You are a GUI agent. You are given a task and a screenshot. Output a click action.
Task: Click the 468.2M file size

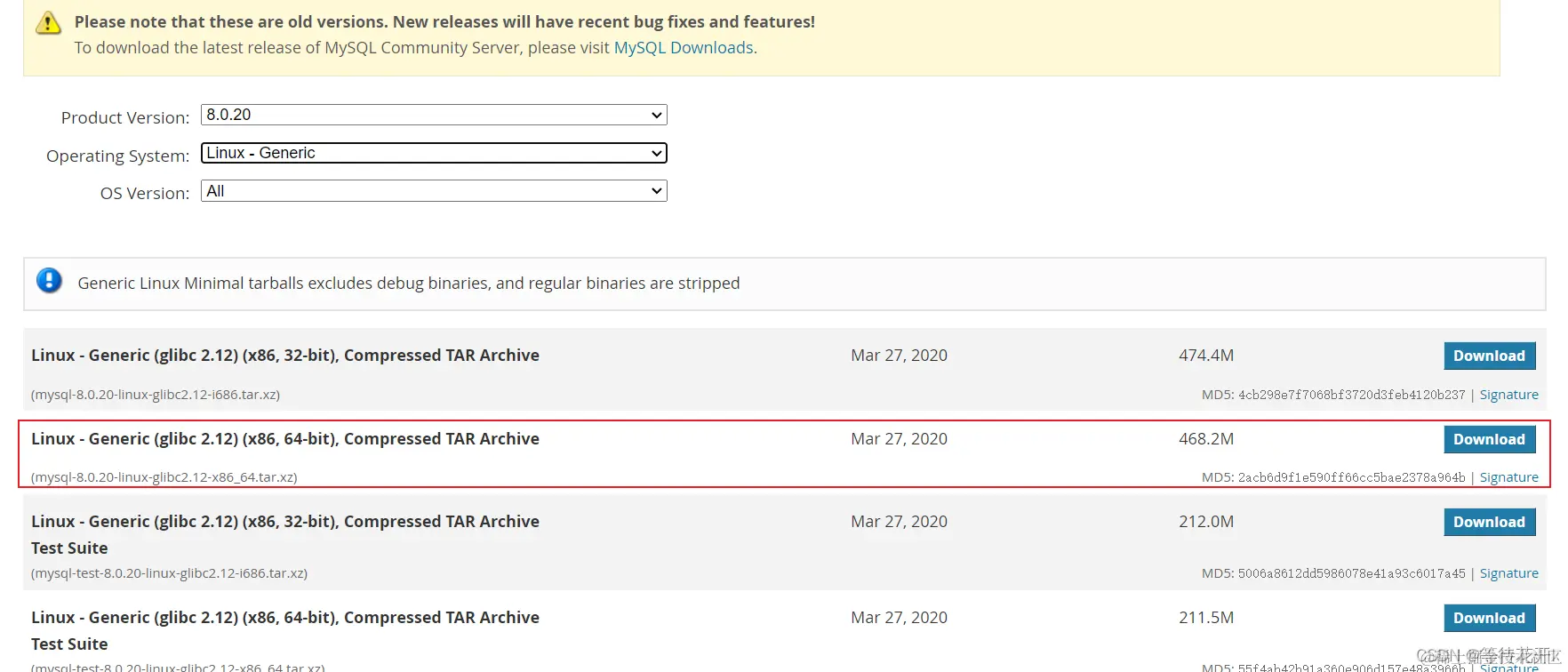[x=1206, y=438]
